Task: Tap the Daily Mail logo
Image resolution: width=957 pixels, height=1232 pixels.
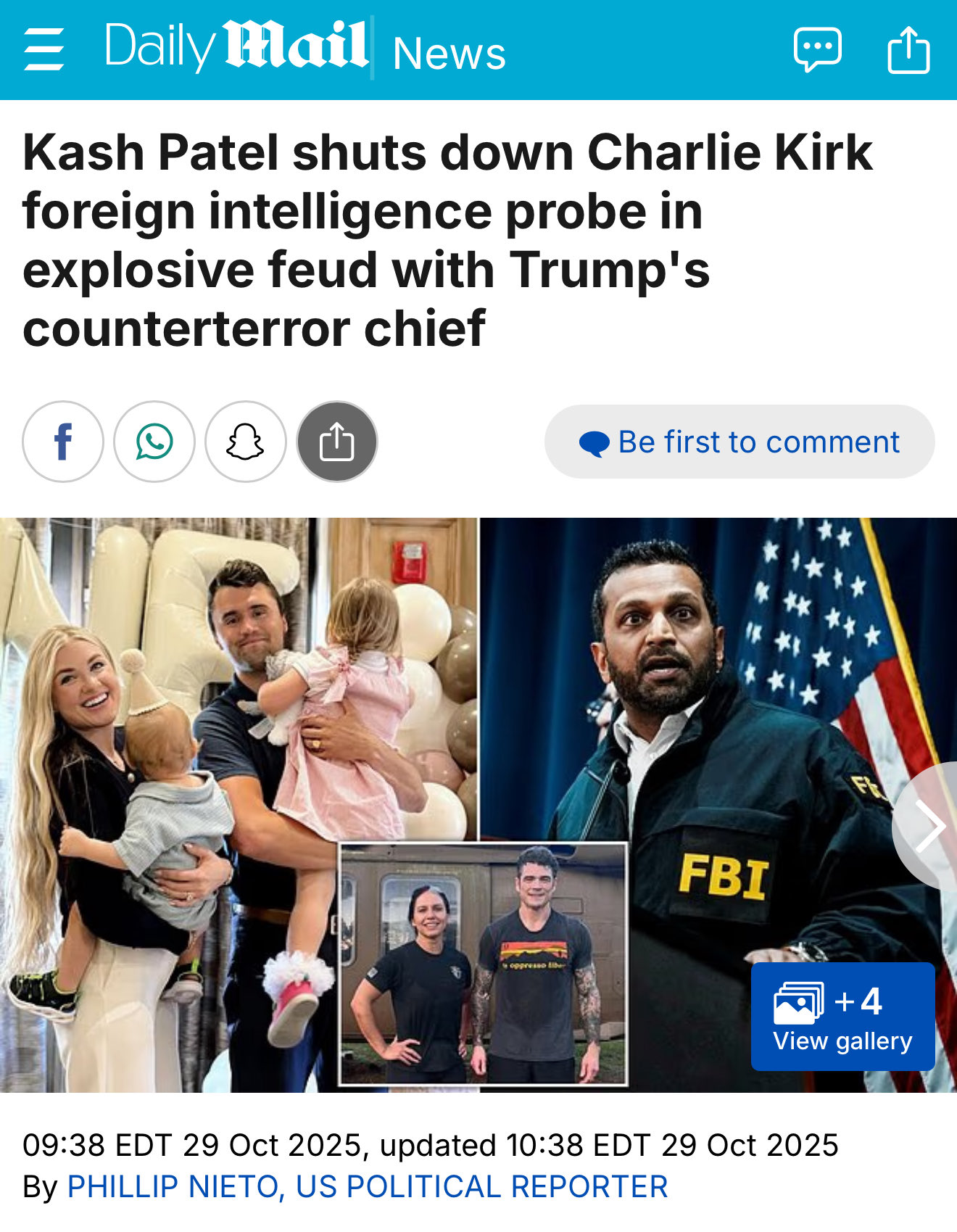Action: click(236, 46)
